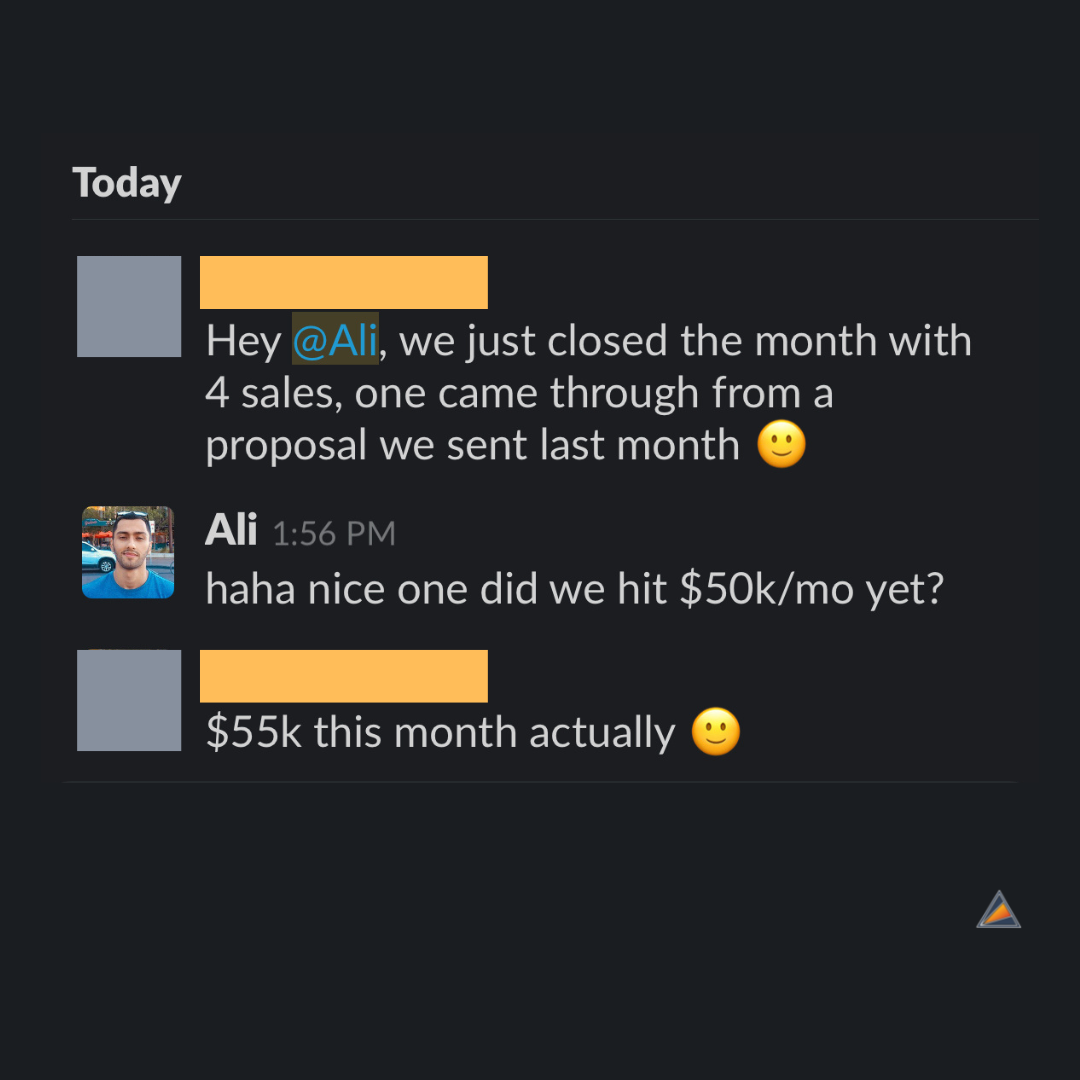Viewport: 1080px width, 1080px height.
Task: Click the smiley emoji after 'last month'
Action: click(781, 445)
